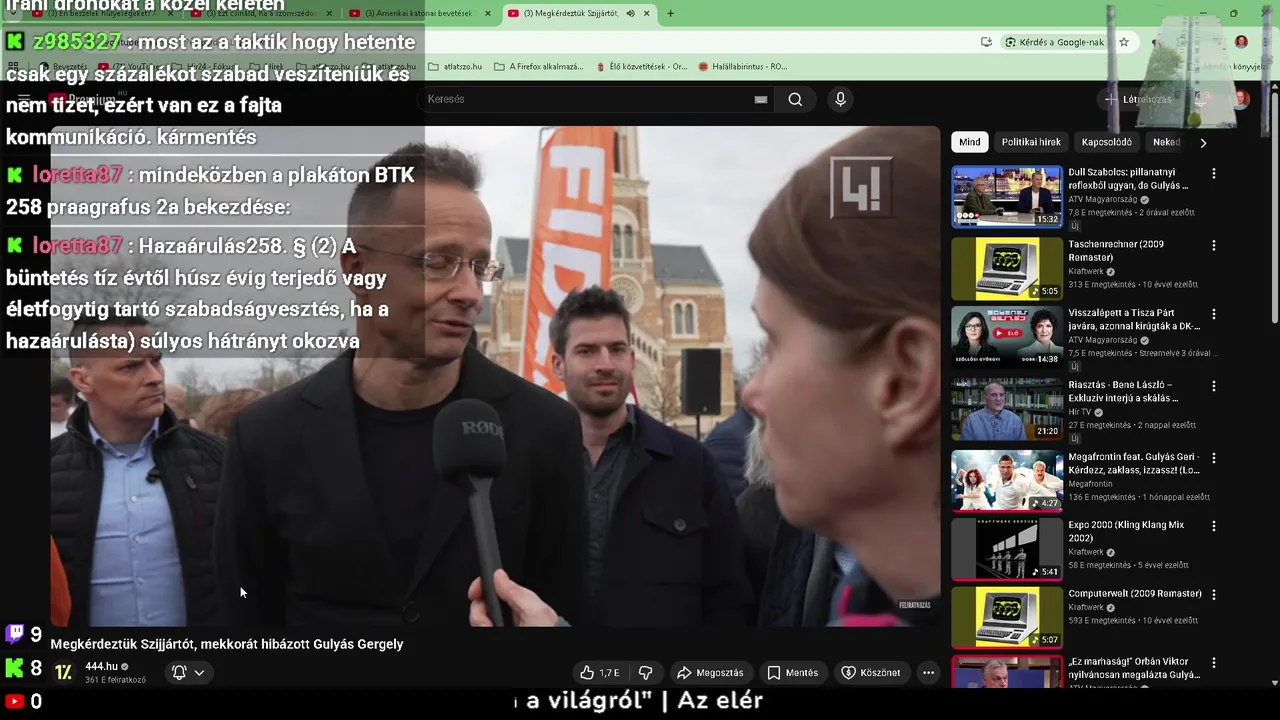Open the options menu for the Riasztás Bene László video
The height and width of the screenshot is (720, 1280).
pos(1214,386)
